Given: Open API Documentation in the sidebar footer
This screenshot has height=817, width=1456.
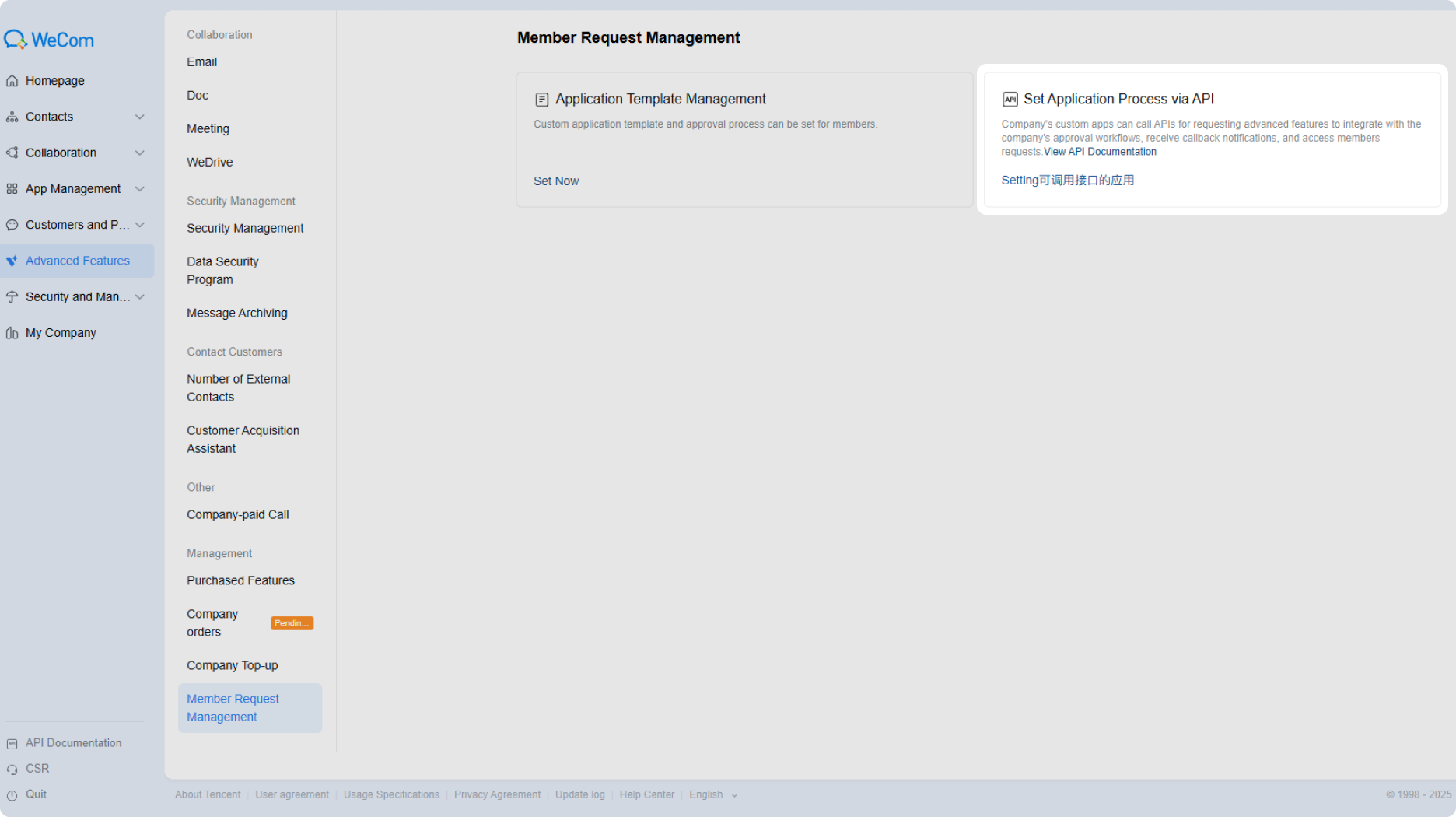Looking at the screenshot, I should click(74, 743).
